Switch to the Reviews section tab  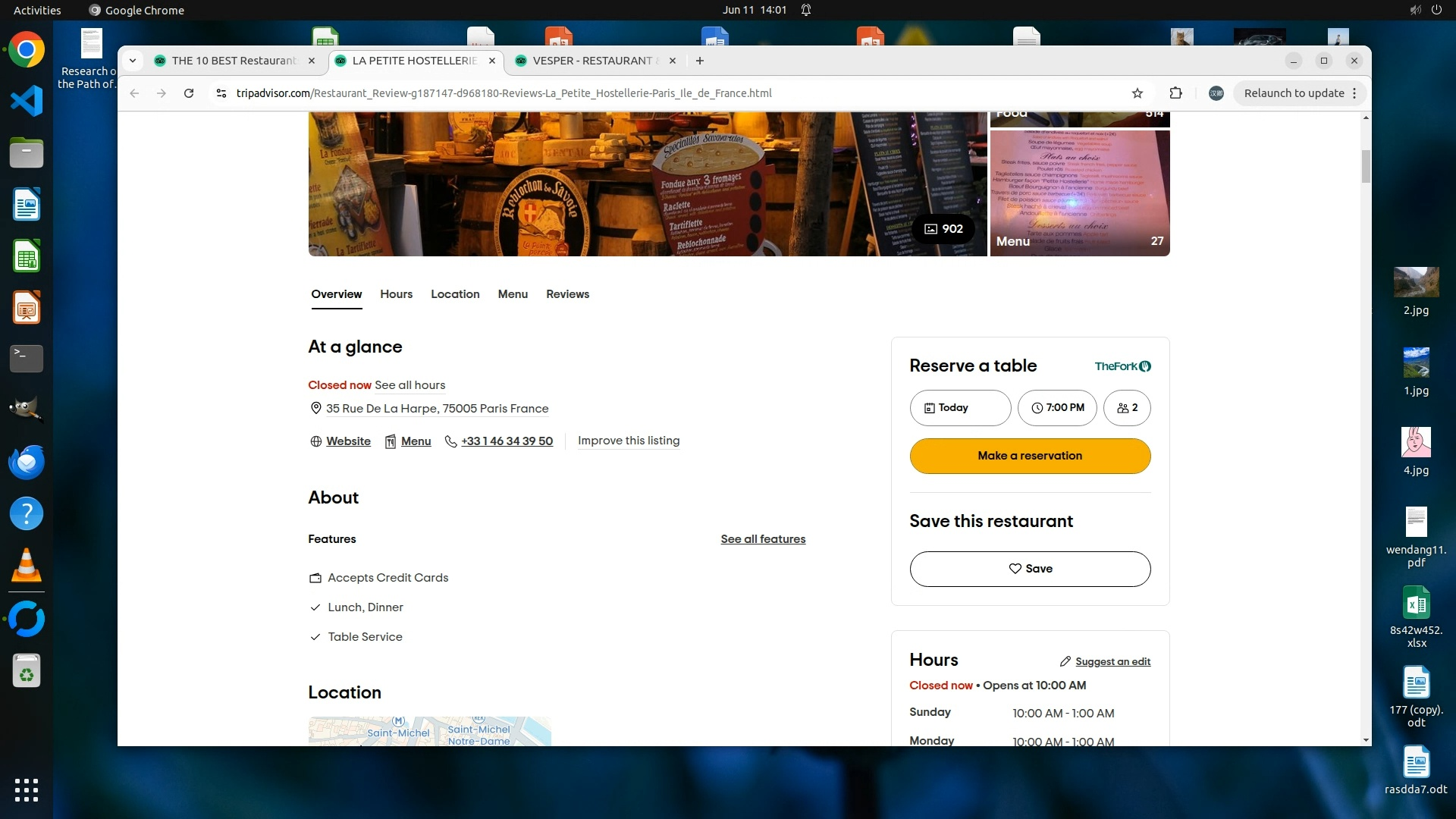(x=567, y=294)
